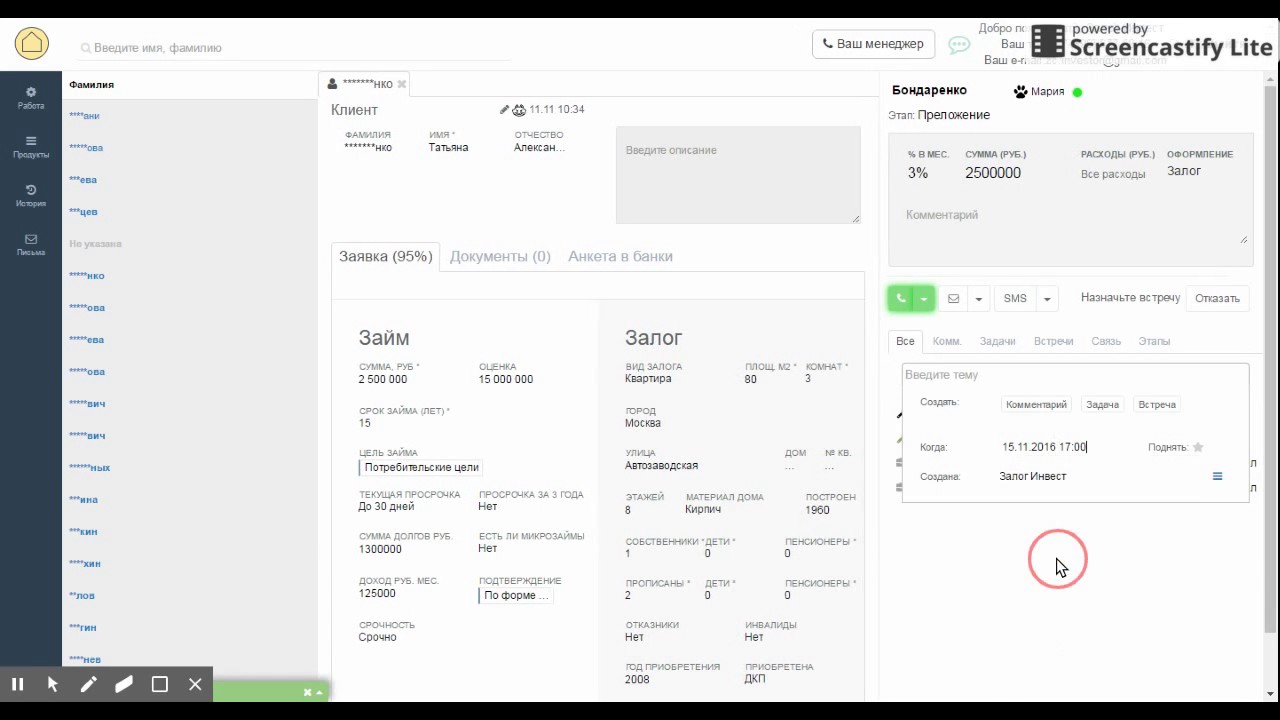This screenshot has height=720, width=1280.
Task: Select the Комм. activity tab
Action: click(947, 341)
